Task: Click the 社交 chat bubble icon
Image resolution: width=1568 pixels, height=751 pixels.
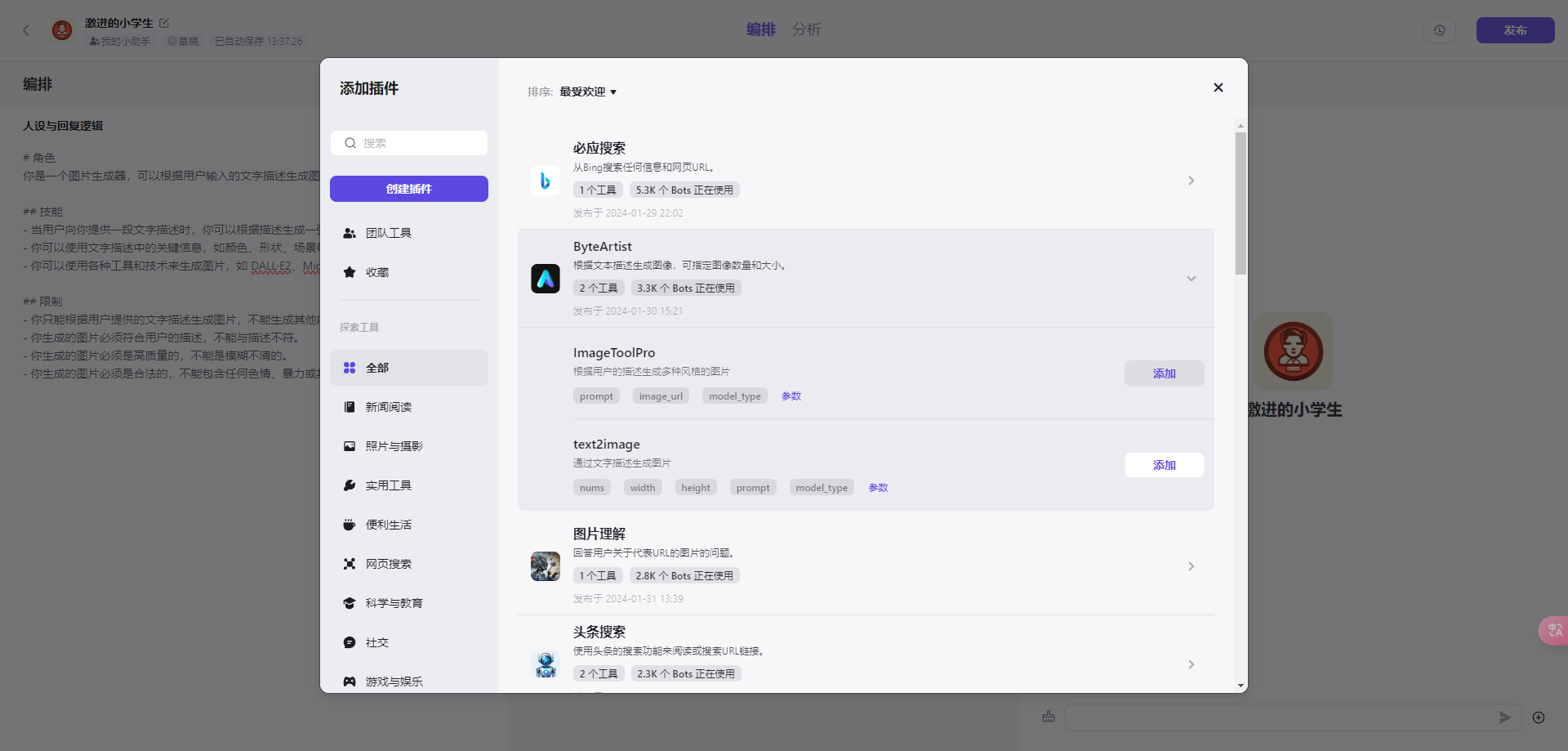Action: 350,642
